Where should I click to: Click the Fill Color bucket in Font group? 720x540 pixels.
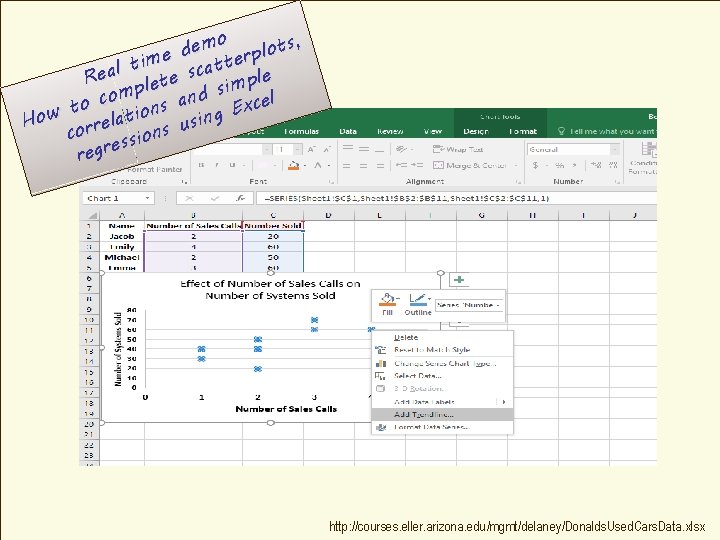[293, 166]
